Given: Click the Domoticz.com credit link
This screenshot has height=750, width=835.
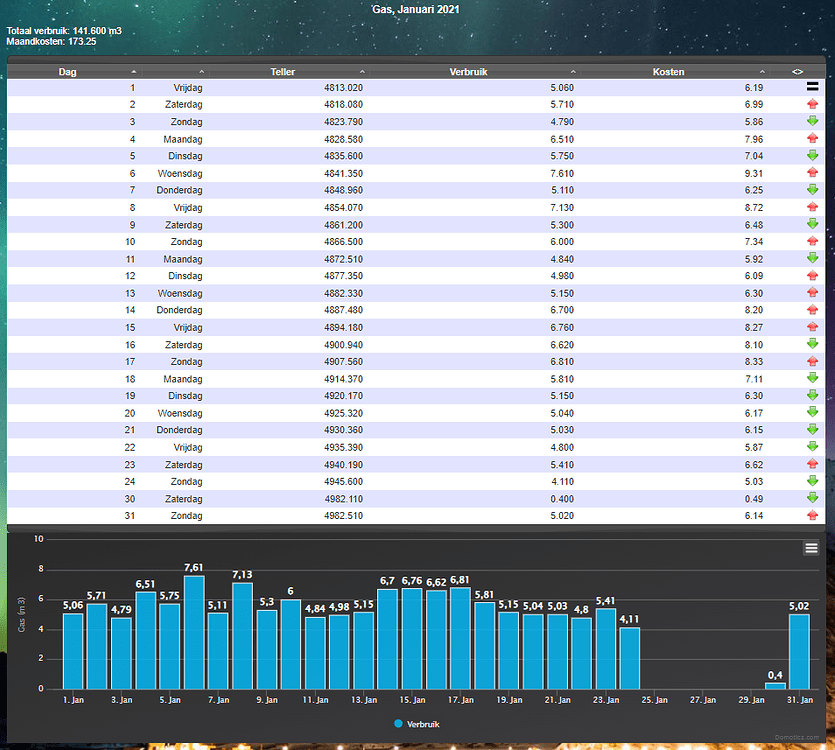Looking at the screenshot, I should 797,737.
